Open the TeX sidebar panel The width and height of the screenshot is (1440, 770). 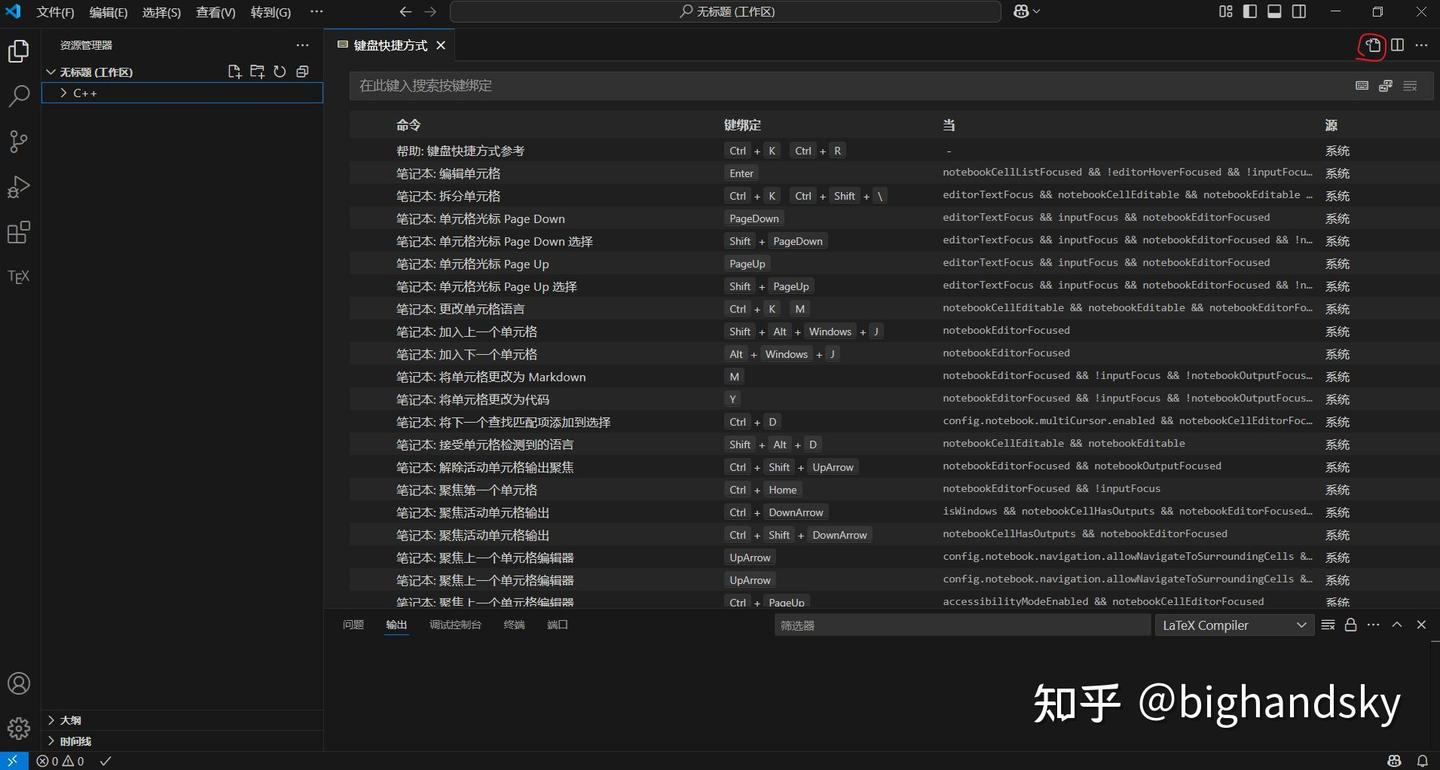(x=18, y=276)
